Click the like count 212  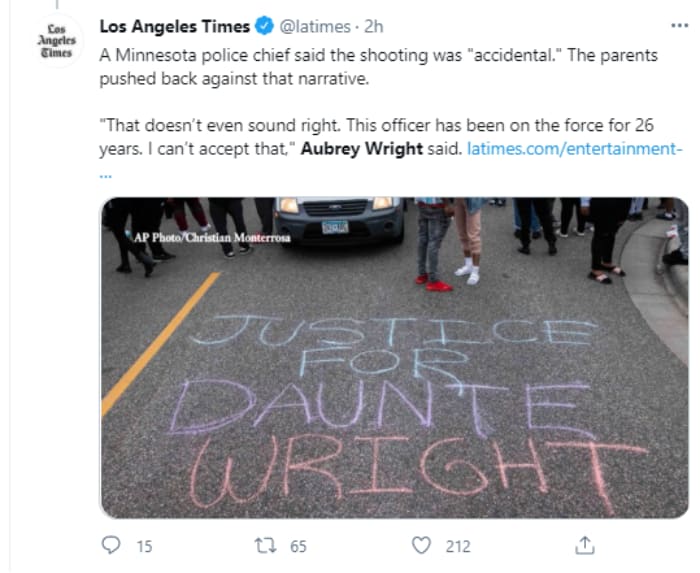tap(458, 546)
